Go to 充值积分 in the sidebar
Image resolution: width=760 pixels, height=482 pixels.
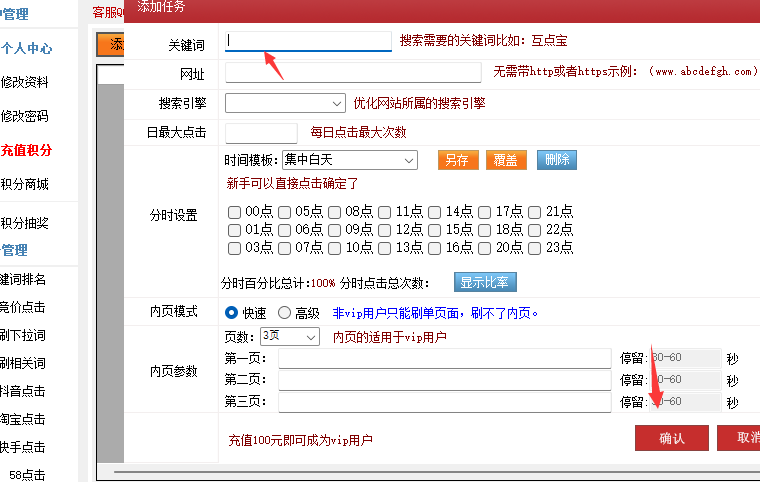[26, 150]
